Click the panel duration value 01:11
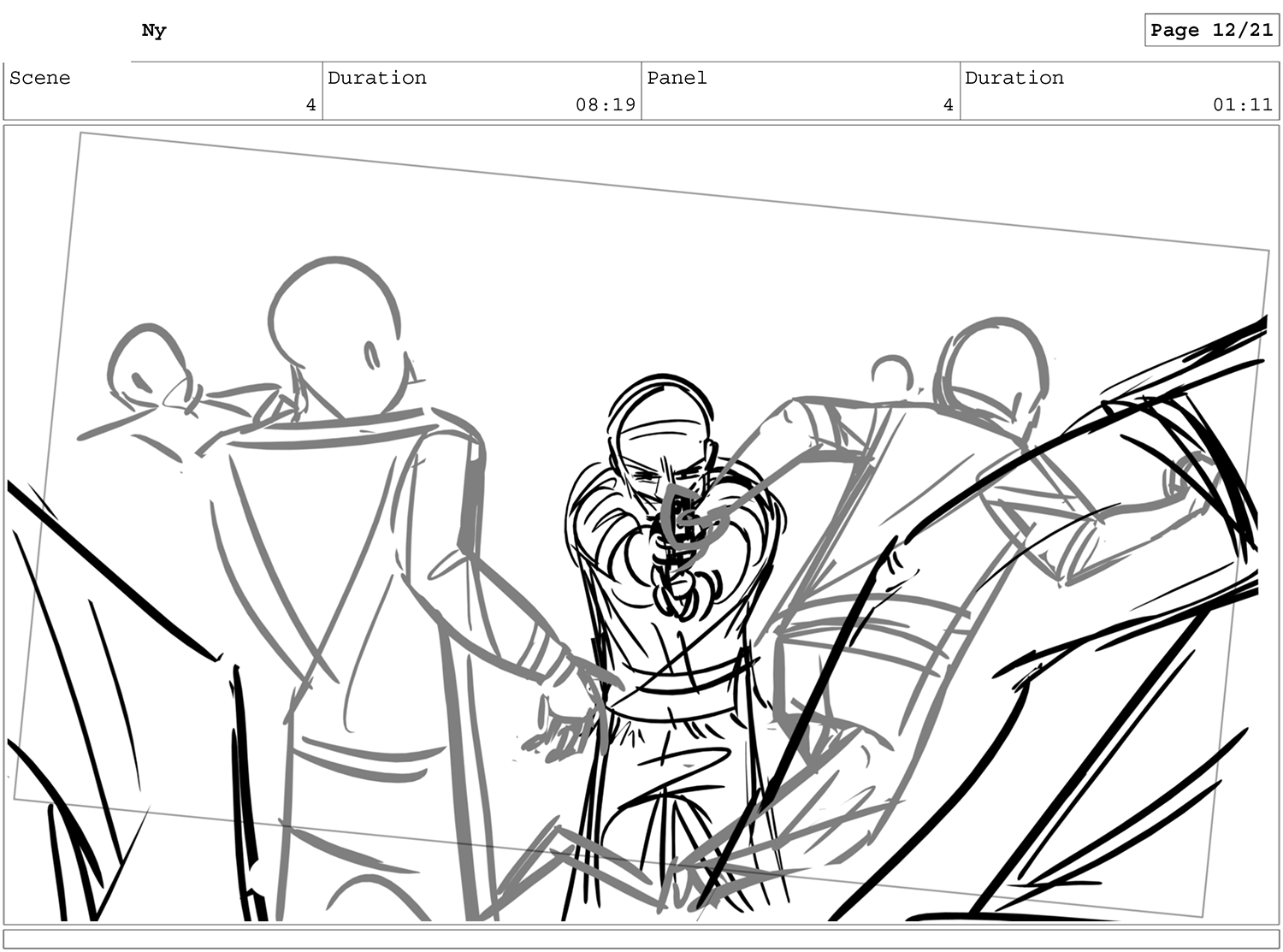1283x952 pixels. click(x=1242, y=104)
